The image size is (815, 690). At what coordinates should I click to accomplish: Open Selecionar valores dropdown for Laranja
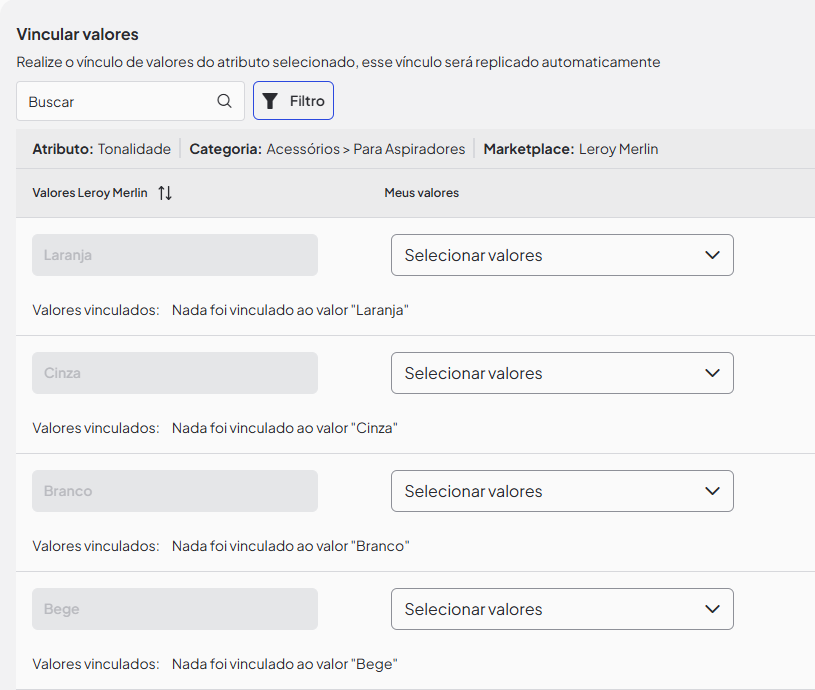pyautogui.click(x=561, y=255)
